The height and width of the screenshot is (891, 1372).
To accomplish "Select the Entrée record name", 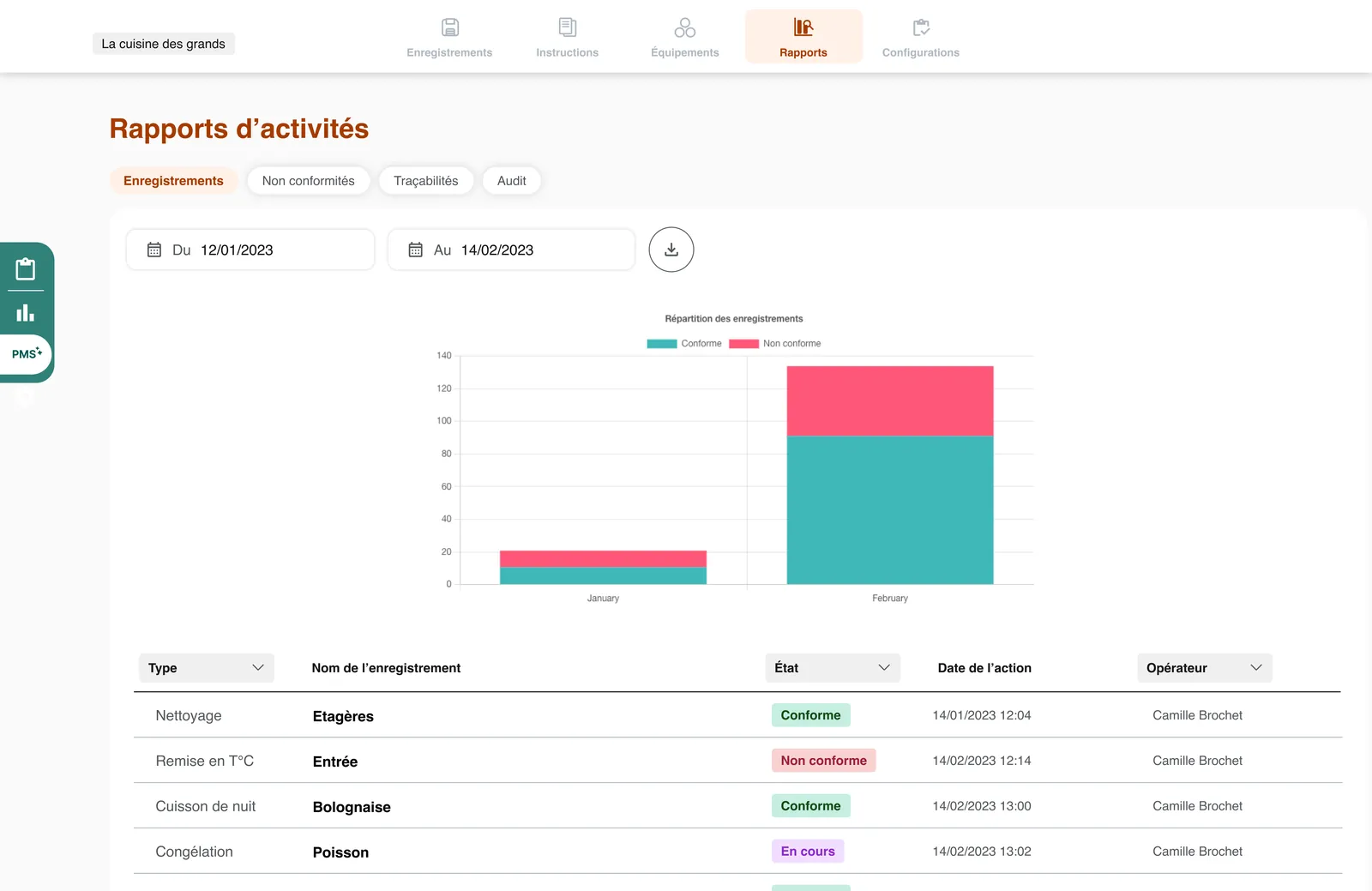I will pos(335,762).
